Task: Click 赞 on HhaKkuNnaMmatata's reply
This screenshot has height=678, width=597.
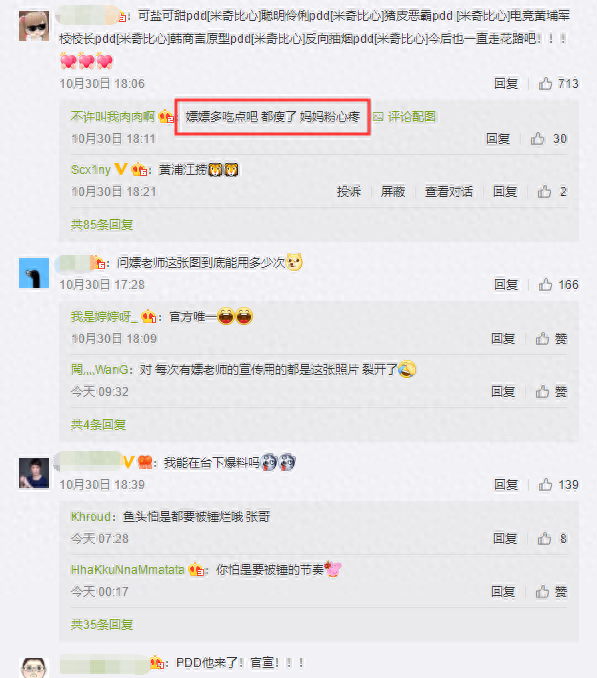Action: 551,592
